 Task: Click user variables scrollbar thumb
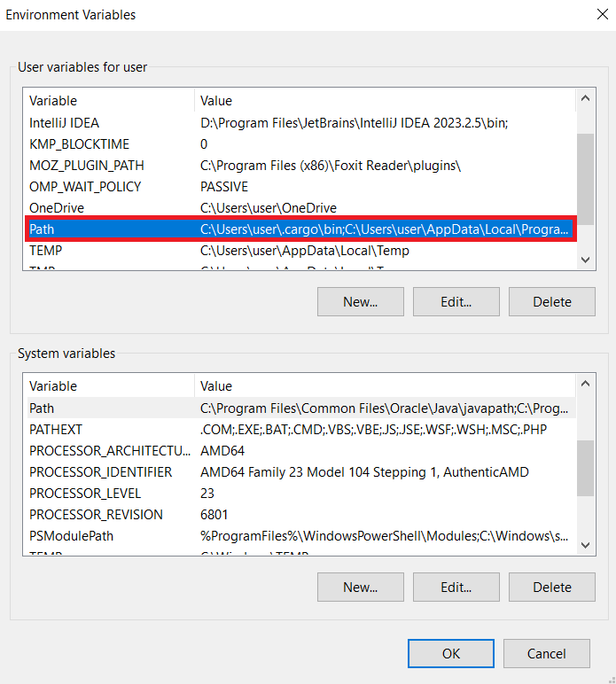coord(585,179)
